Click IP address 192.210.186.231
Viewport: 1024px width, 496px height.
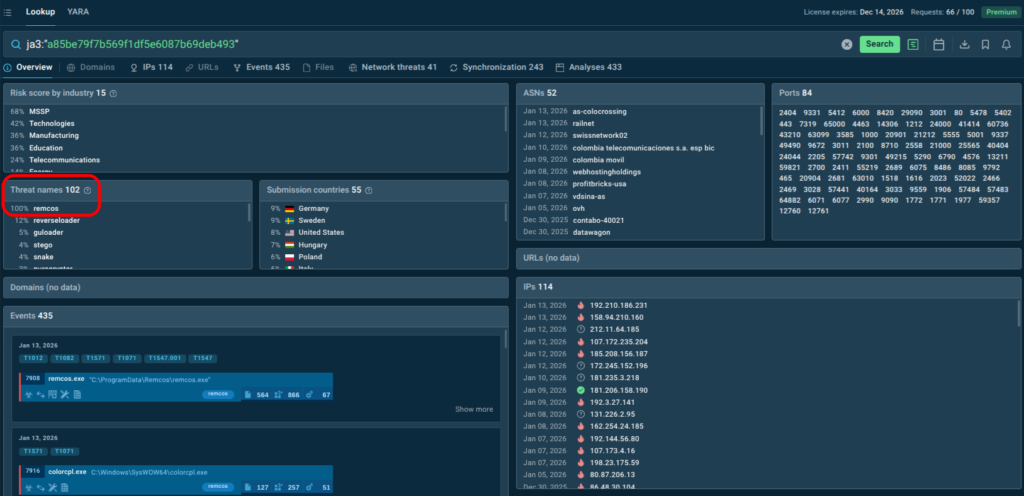coord(618,305)
